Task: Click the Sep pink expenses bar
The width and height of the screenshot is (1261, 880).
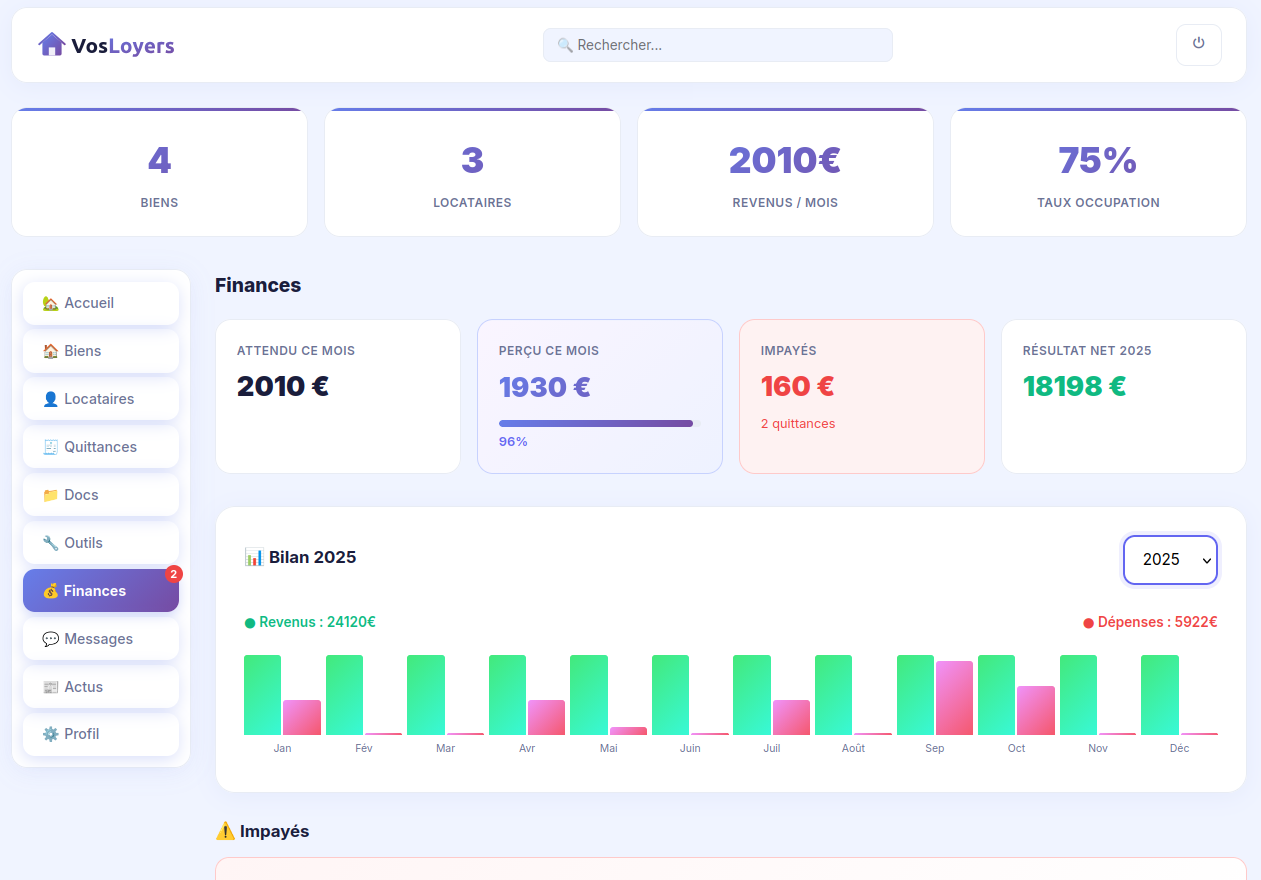Action: 954,698
